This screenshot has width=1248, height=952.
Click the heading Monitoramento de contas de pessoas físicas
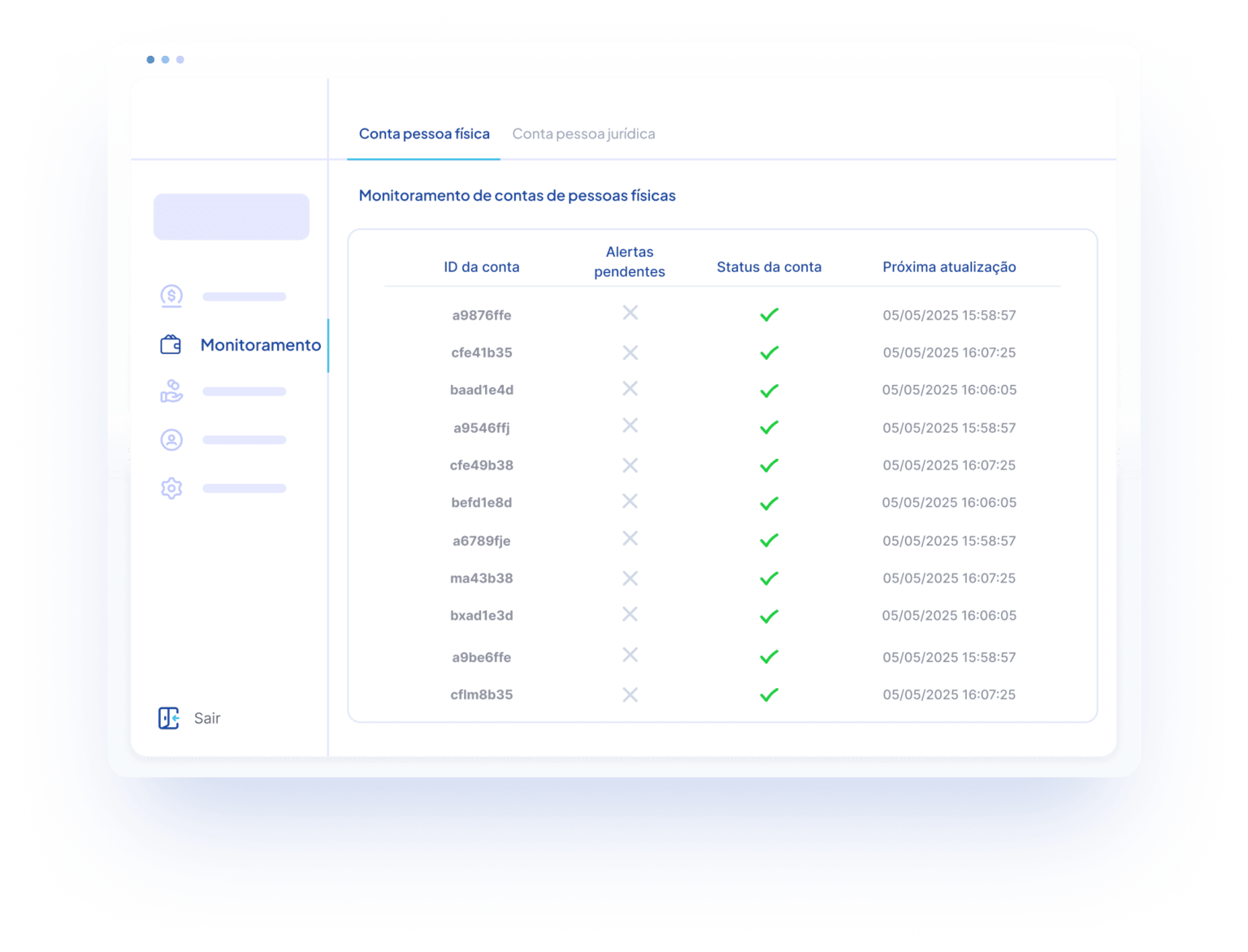[518, 196]
